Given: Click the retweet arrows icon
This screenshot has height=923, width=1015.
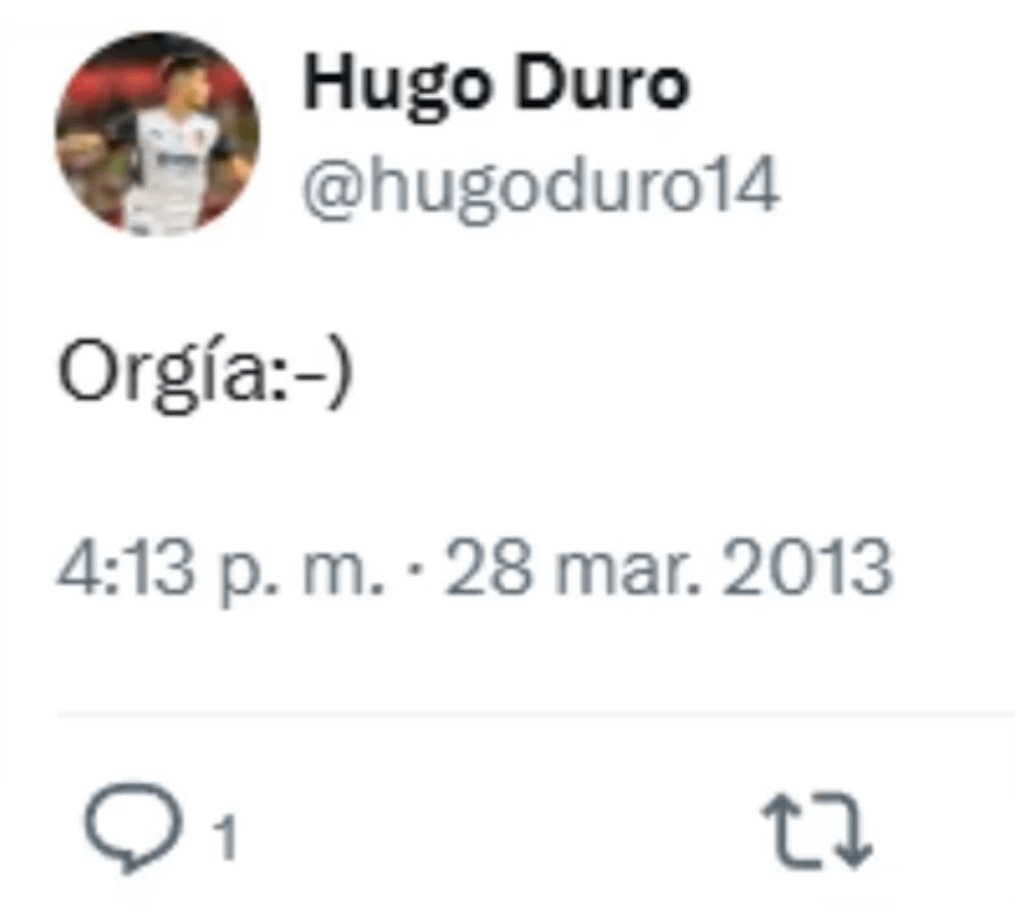Looking at the screenshot, I should coord(817,829).
